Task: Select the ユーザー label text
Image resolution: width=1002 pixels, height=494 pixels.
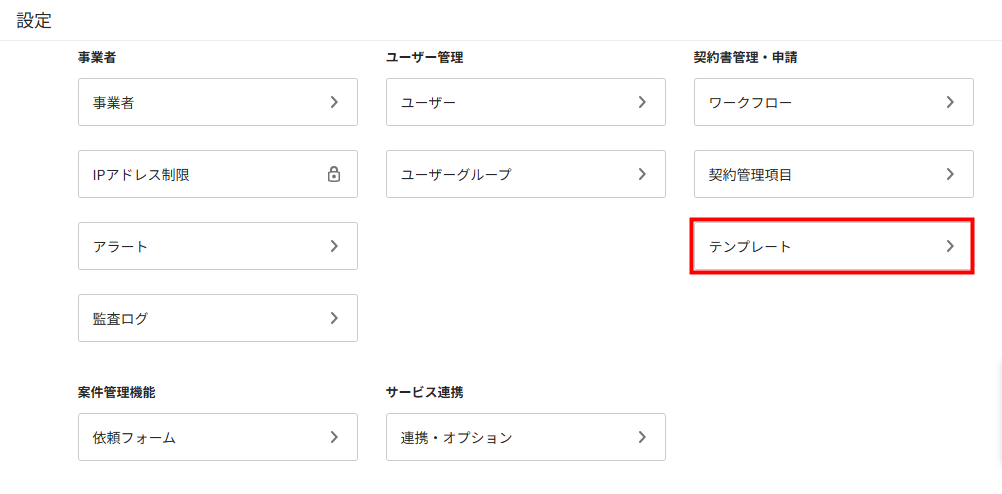Action: [429, 102]
